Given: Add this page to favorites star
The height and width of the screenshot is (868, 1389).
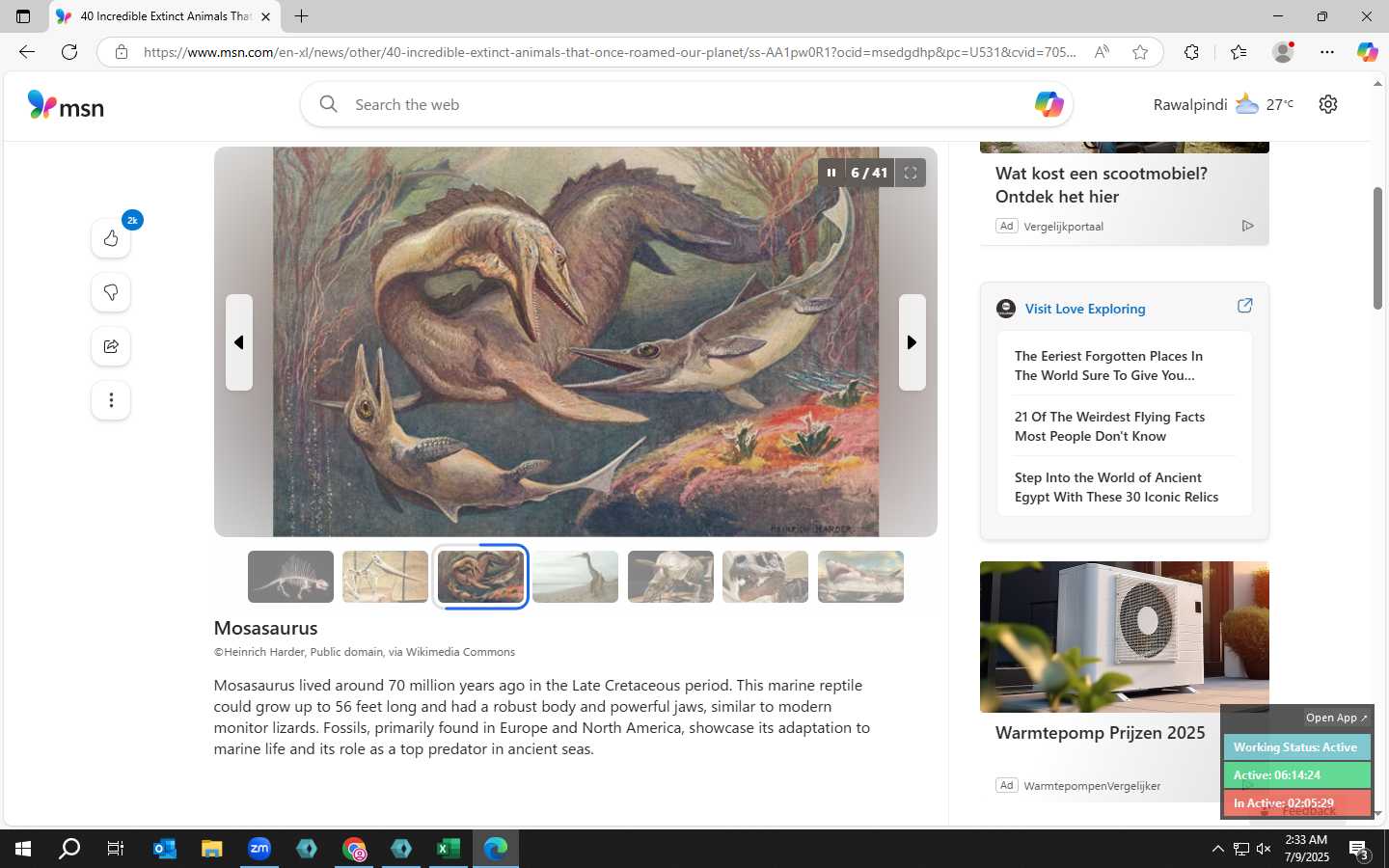Looking at the screenshot, I should [x=1140, y=52].
